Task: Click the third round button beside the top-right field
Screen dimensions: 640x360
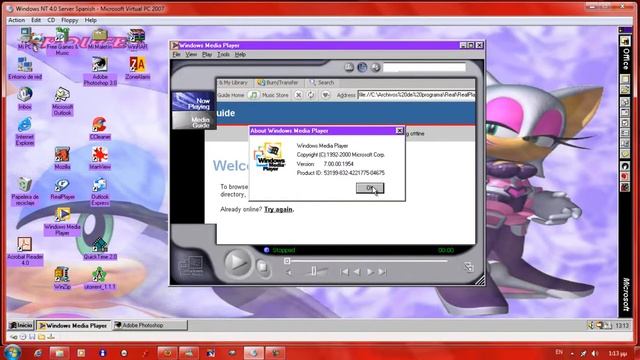Action: [376, 67]
